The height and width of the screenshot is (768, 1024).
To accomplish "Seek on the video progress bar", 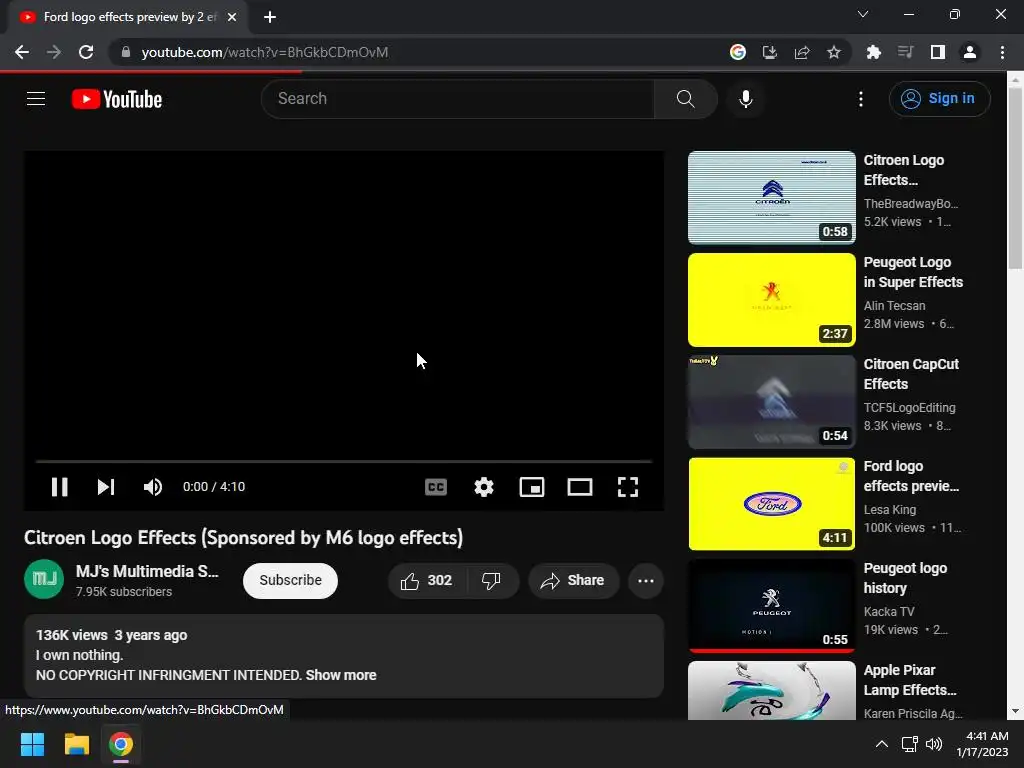I will click(x=344, y=461).
